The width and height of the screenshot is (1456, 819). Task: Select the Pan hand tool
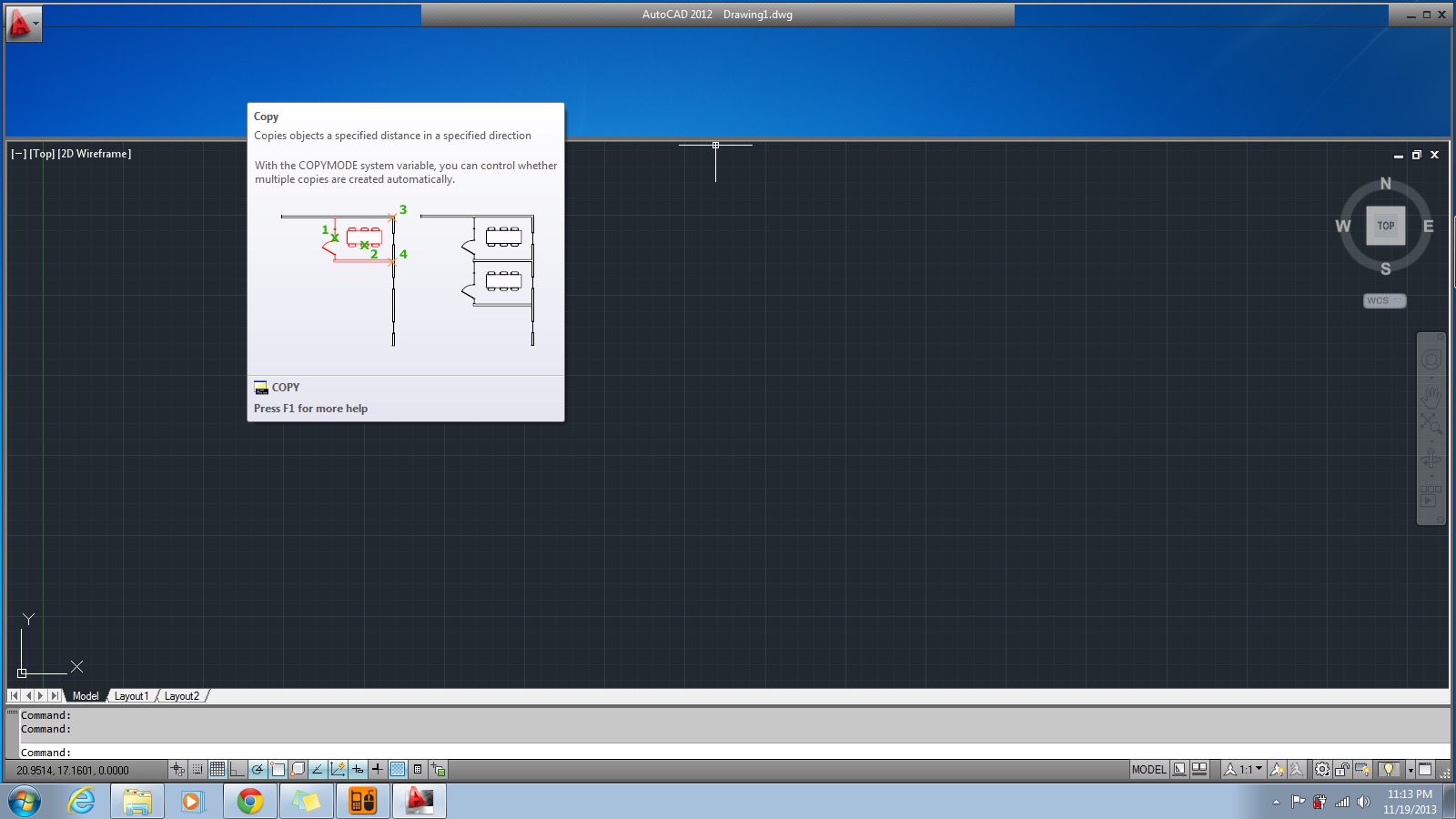(x=1431, y=399)
